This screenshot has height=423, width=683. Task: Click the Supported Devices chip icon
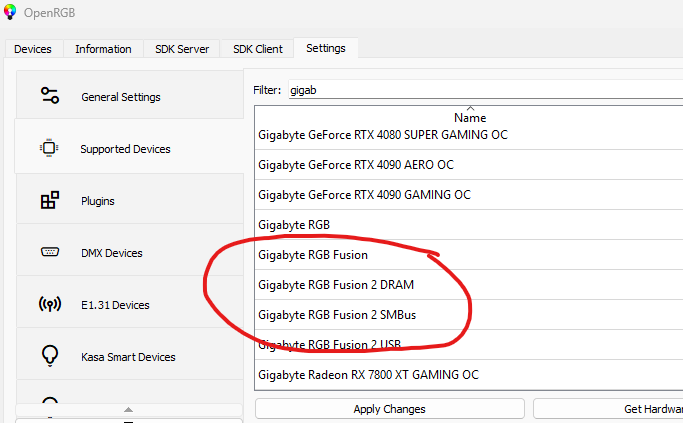[49, 148]
